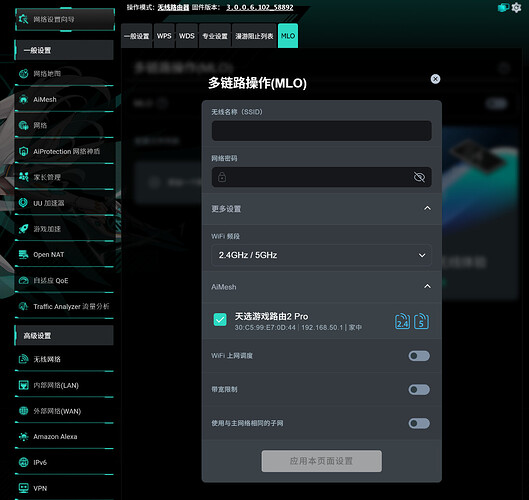
Task: Uncheck the 天选游戏路由2 Pro checkbox
Action: click(220, 320)
